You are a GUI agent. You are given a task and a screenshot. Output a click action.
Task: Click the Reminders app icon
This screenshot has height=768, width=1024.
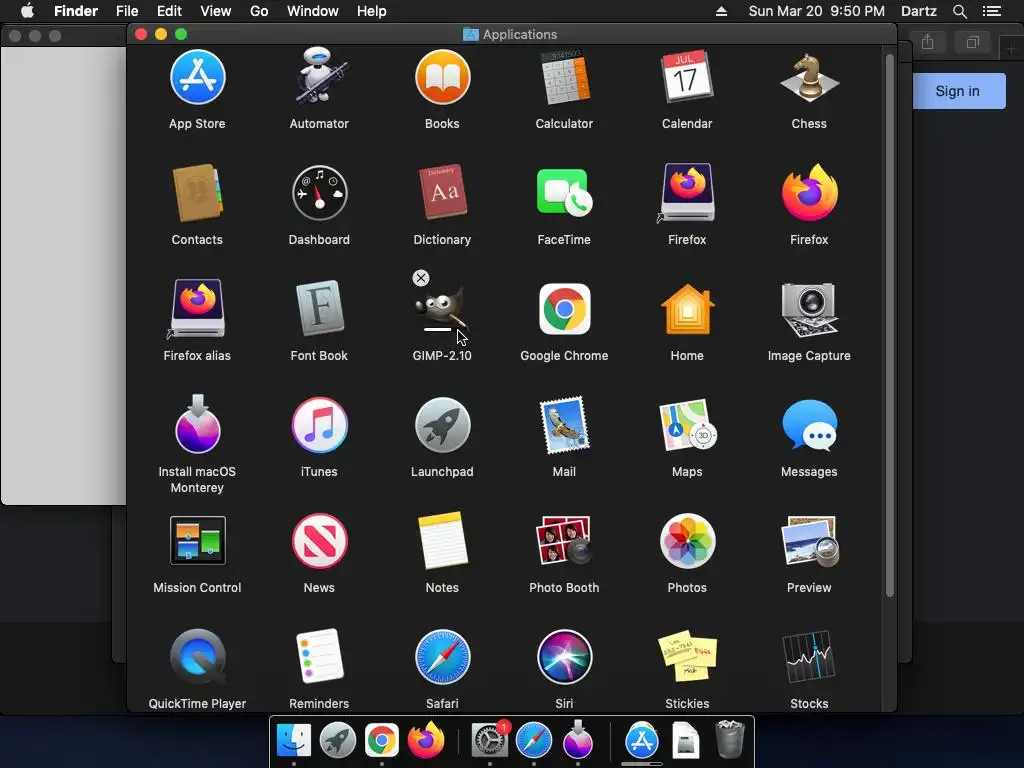click(319, 656)
